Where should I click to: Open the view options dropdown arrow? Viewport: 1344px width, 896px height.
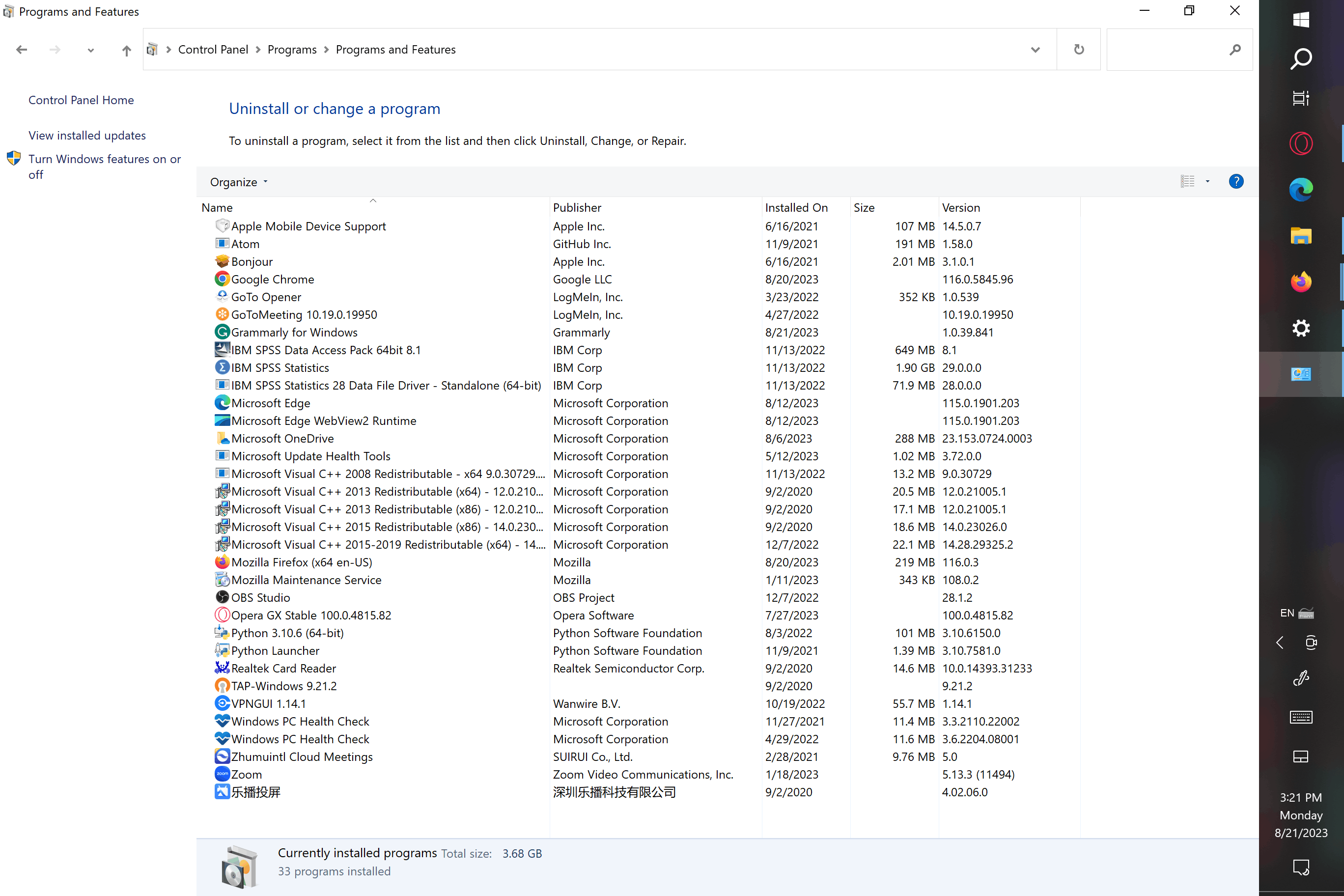pyautogui.click(x=1207, y=182)
